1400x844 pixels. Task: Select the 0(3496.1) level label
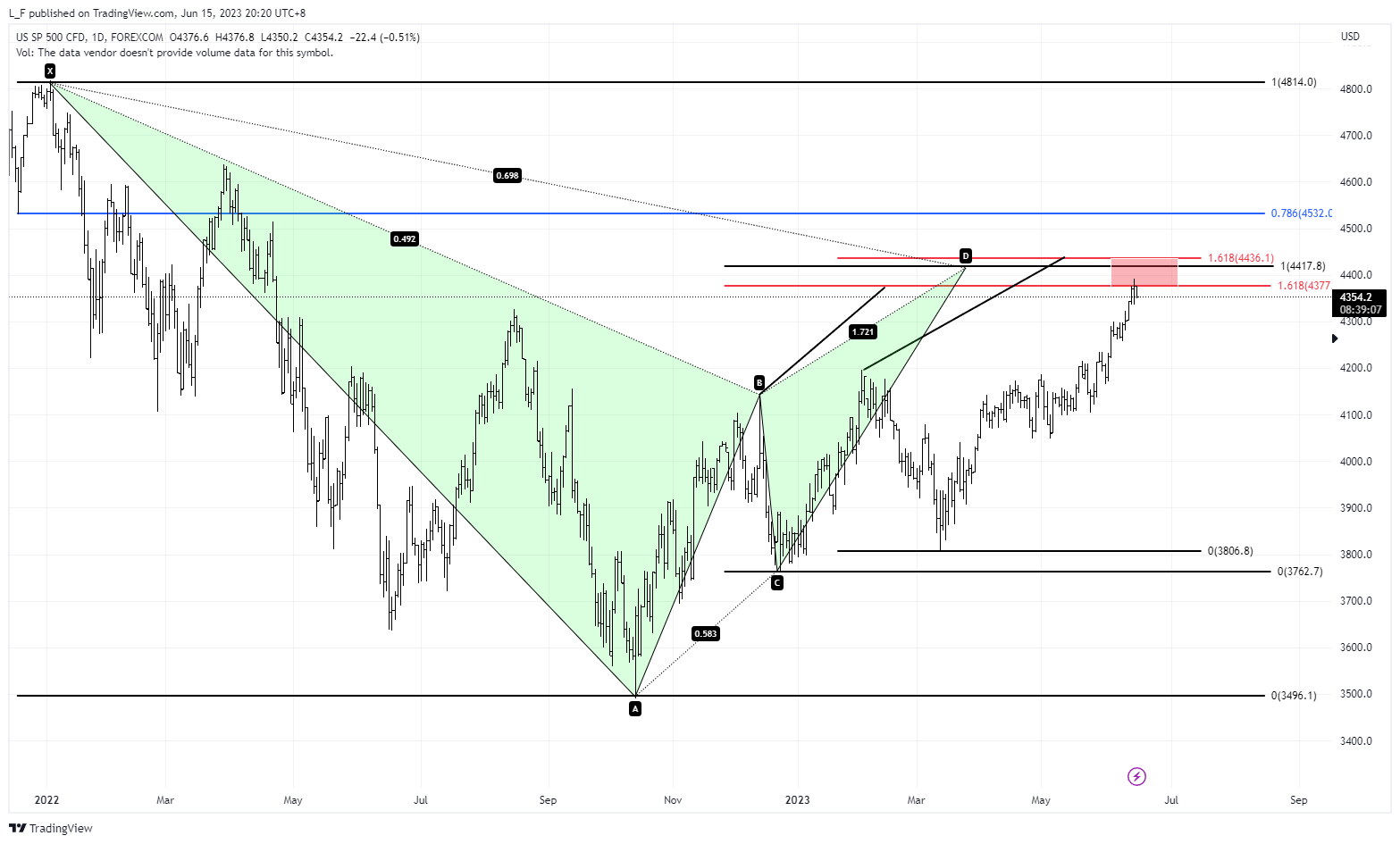point(1294,696)
